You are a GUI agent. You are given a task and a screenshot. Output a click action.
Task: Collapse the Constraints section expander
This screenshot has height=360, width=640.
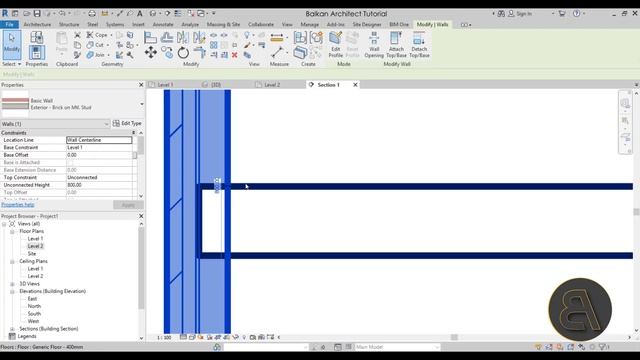pos(133,133)
